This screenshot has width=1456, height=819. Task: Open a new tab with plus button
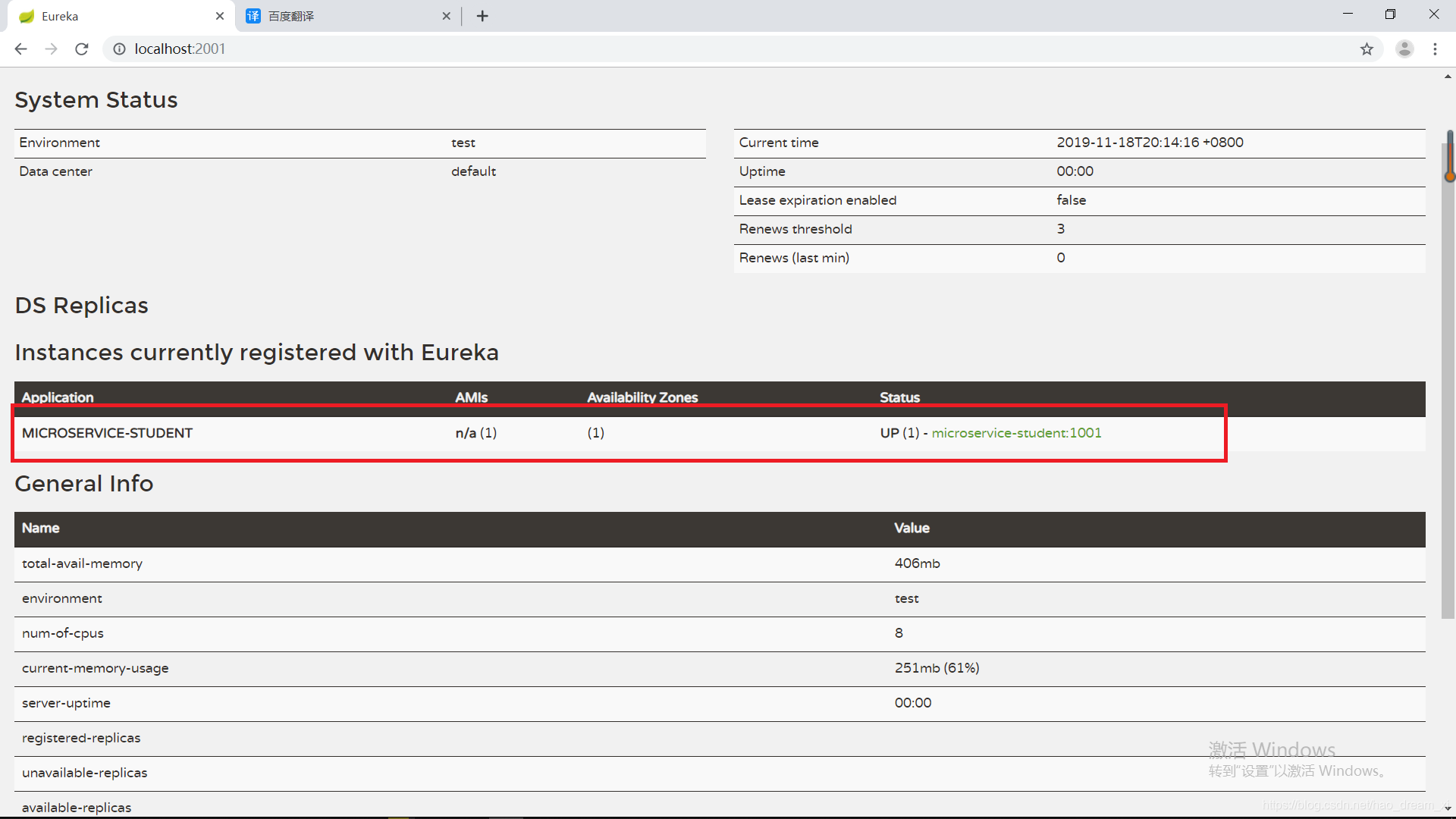tap(482, 16)
